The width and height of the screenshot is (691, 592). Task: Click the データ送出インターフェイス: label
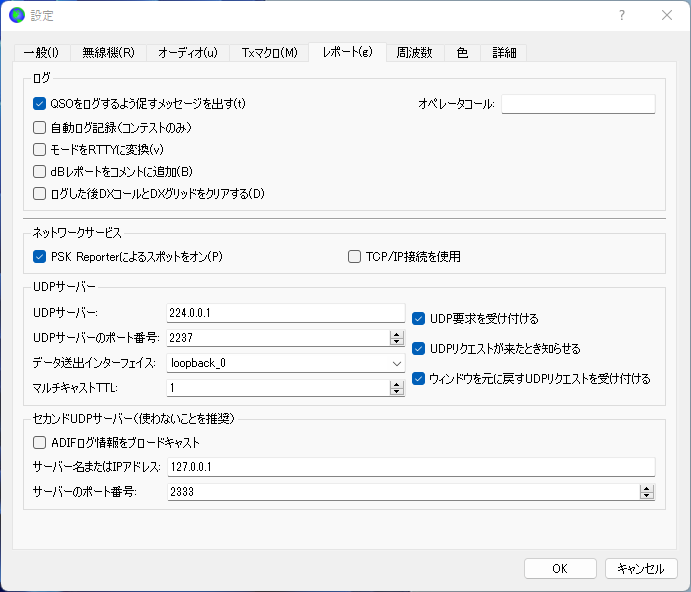[x=94, y=363]
